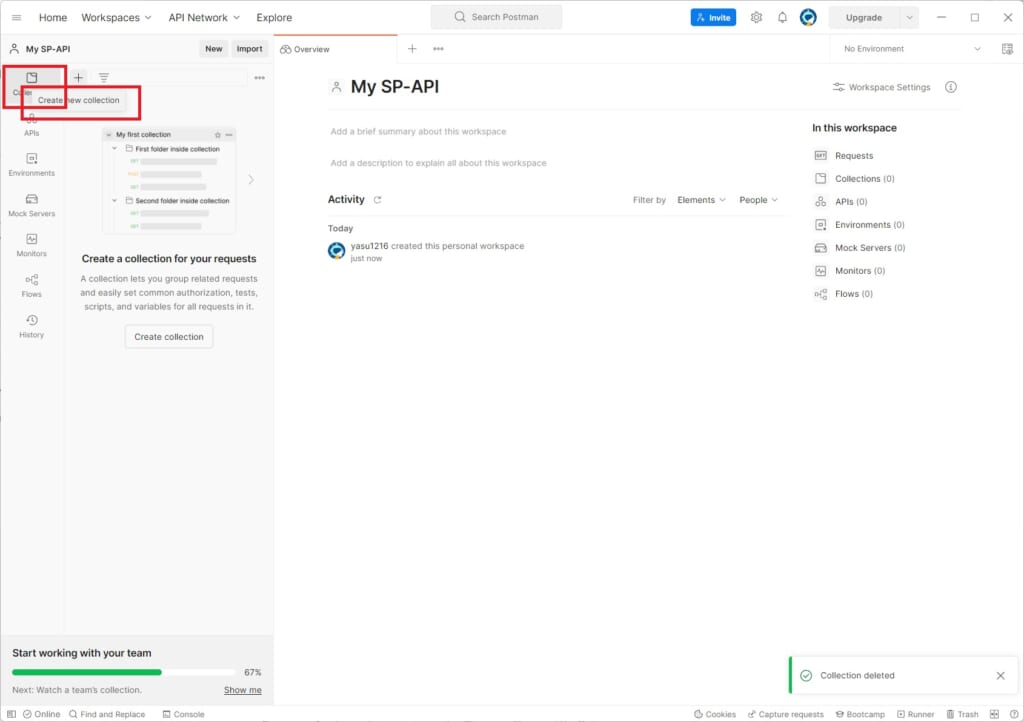Go to Home

(53, 18)
